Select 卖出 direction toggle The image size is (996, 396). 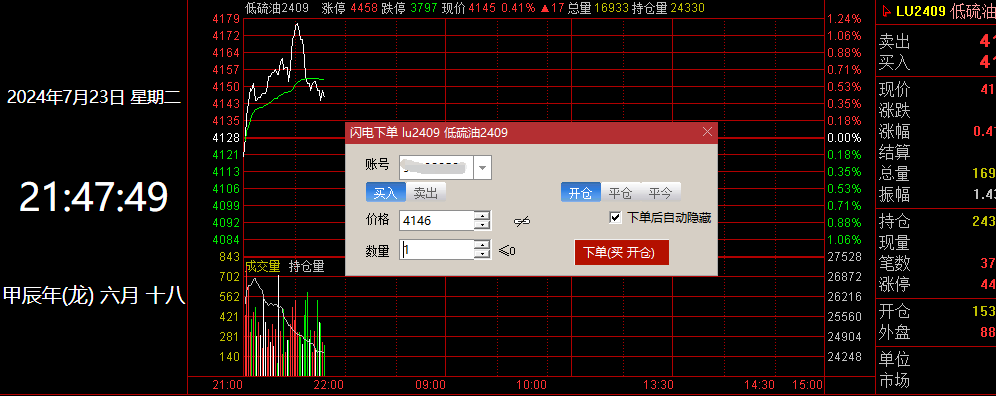(x=426, y=192)
